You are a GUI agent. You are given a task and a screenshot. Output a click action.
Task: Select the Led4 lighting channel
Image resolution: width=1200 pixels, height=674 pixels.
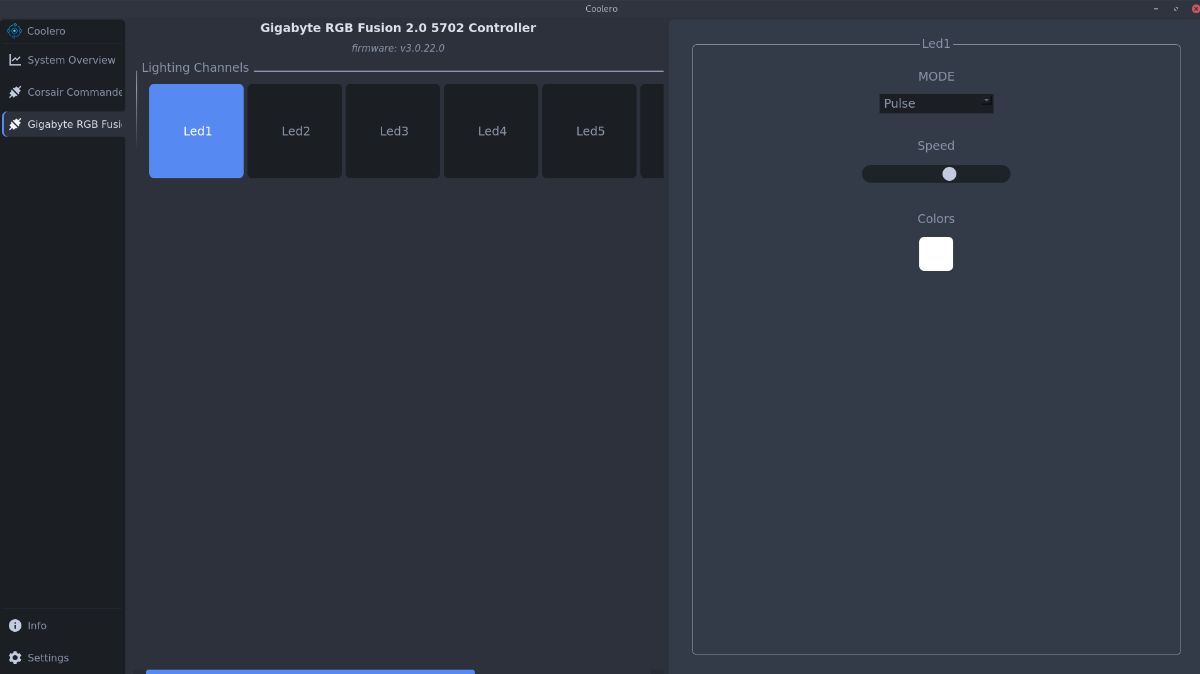point(491,131)
